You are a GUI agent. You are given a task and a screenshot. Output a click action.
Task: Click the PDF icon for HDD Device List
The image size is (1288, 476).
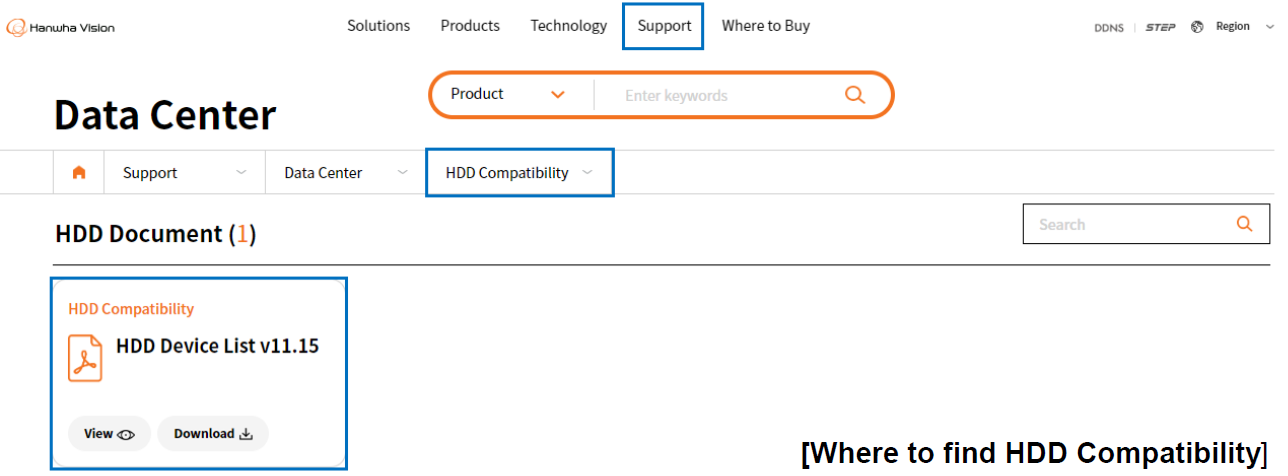(85, 358)
